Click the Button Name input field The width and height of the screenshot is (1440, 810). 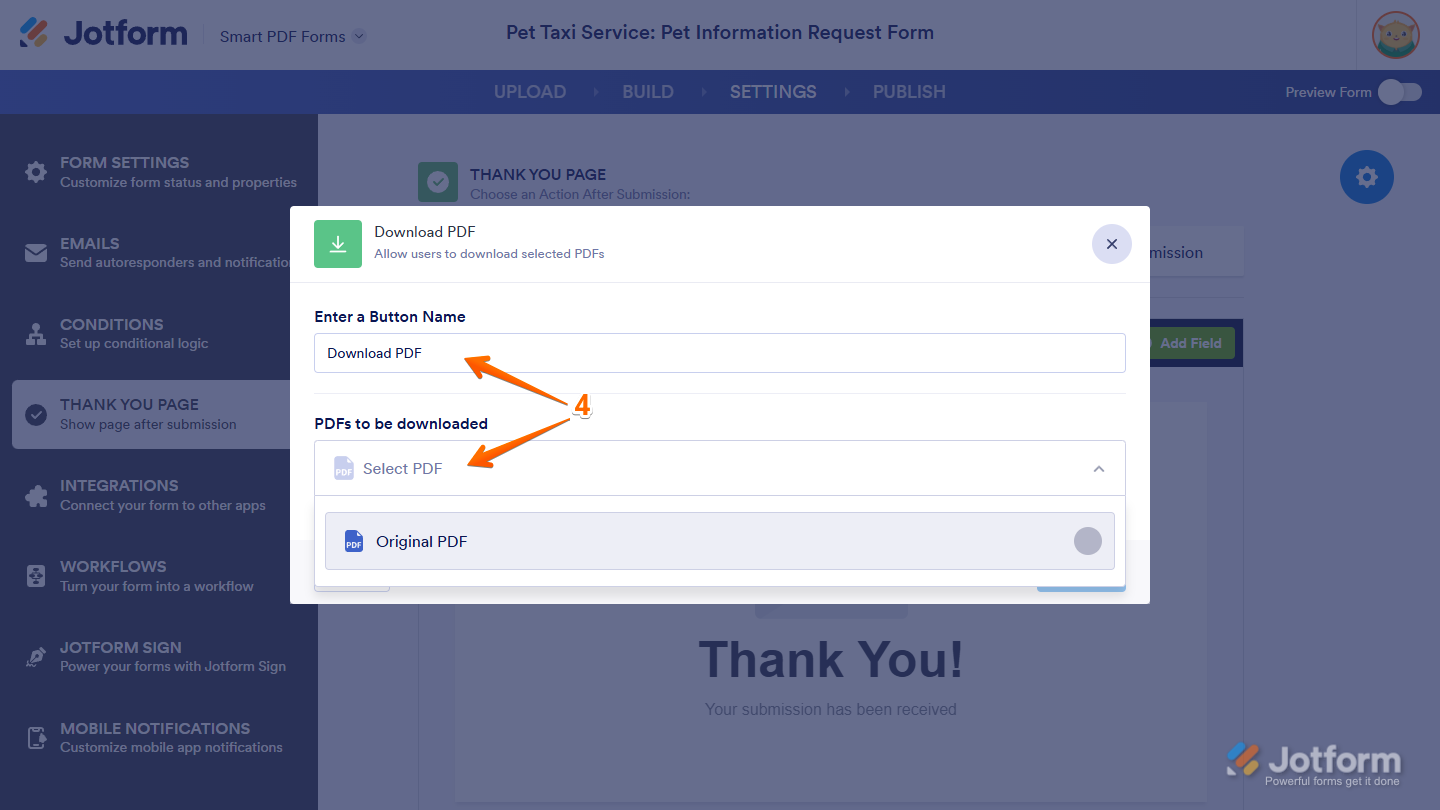(x=720, y=353)
